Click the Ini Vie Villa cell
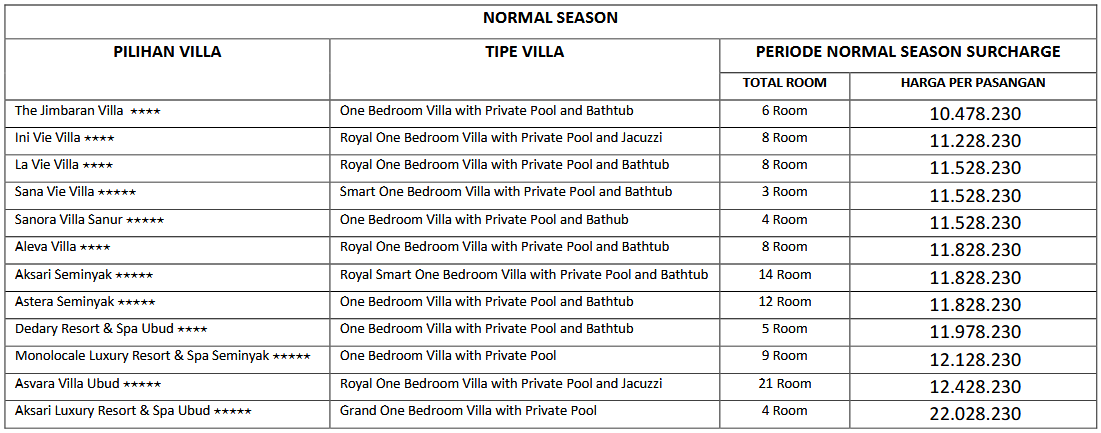This screenshot has width=1101, height=433. (x=65, y=138)
